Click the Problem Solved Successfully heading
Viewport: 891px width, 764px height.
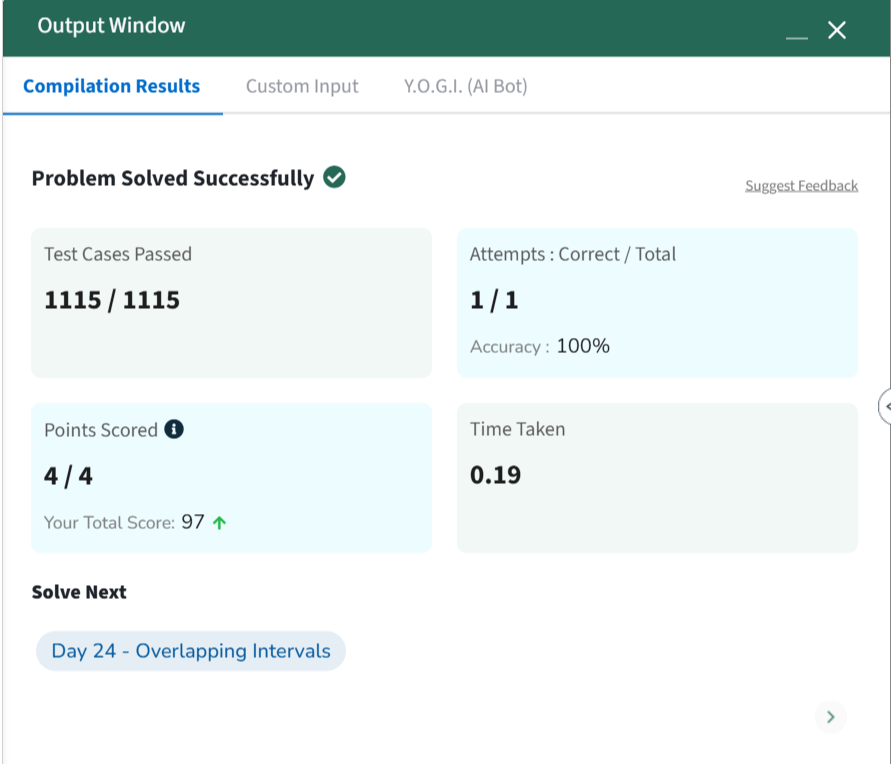pos(173,178)
